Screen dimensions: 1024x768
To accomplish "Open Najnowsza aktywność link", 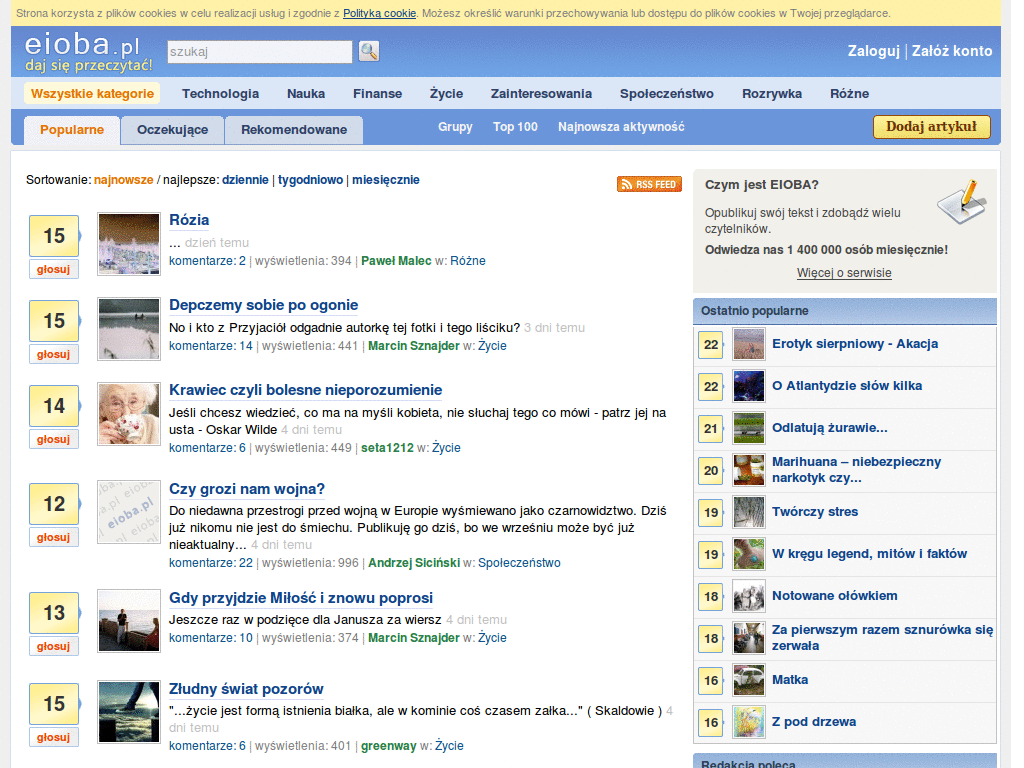I will tap(621, 127).
